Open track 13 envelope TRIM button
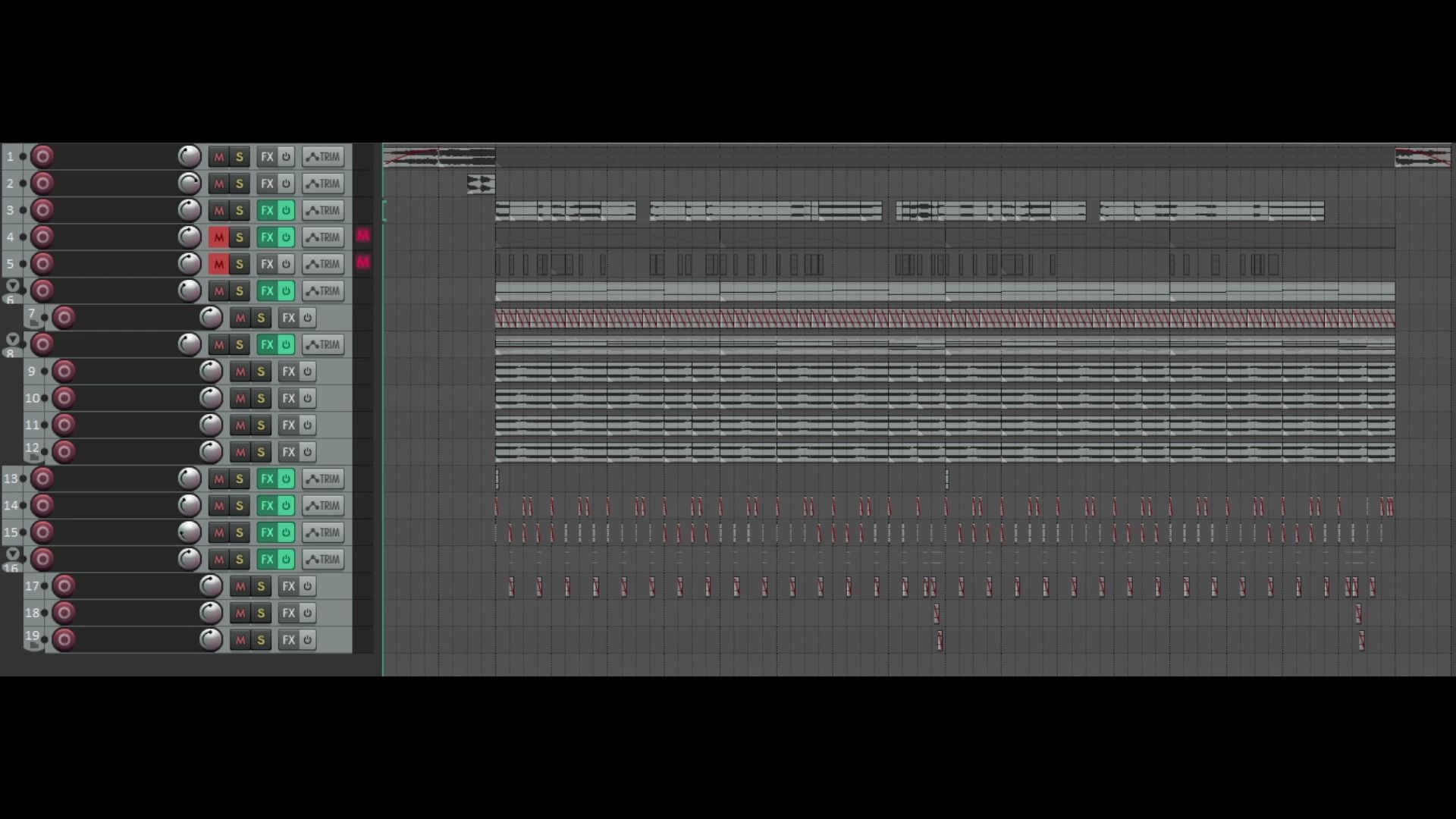This screenshot has width=1456, height=819. click(x=323, y=479)
